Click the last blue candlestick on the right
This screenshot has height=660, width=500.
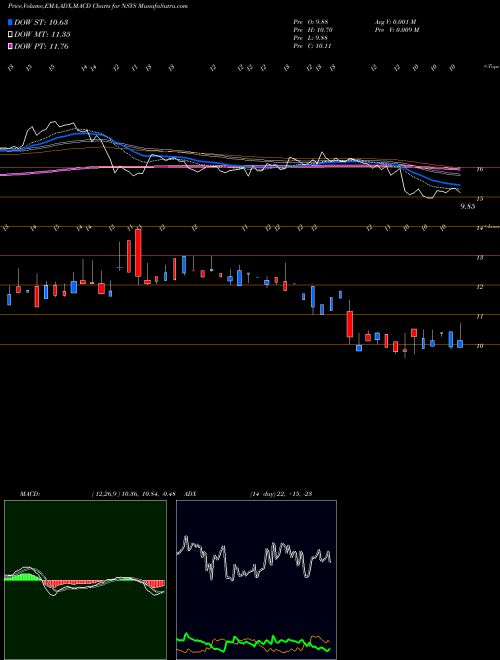coord(460,344)
